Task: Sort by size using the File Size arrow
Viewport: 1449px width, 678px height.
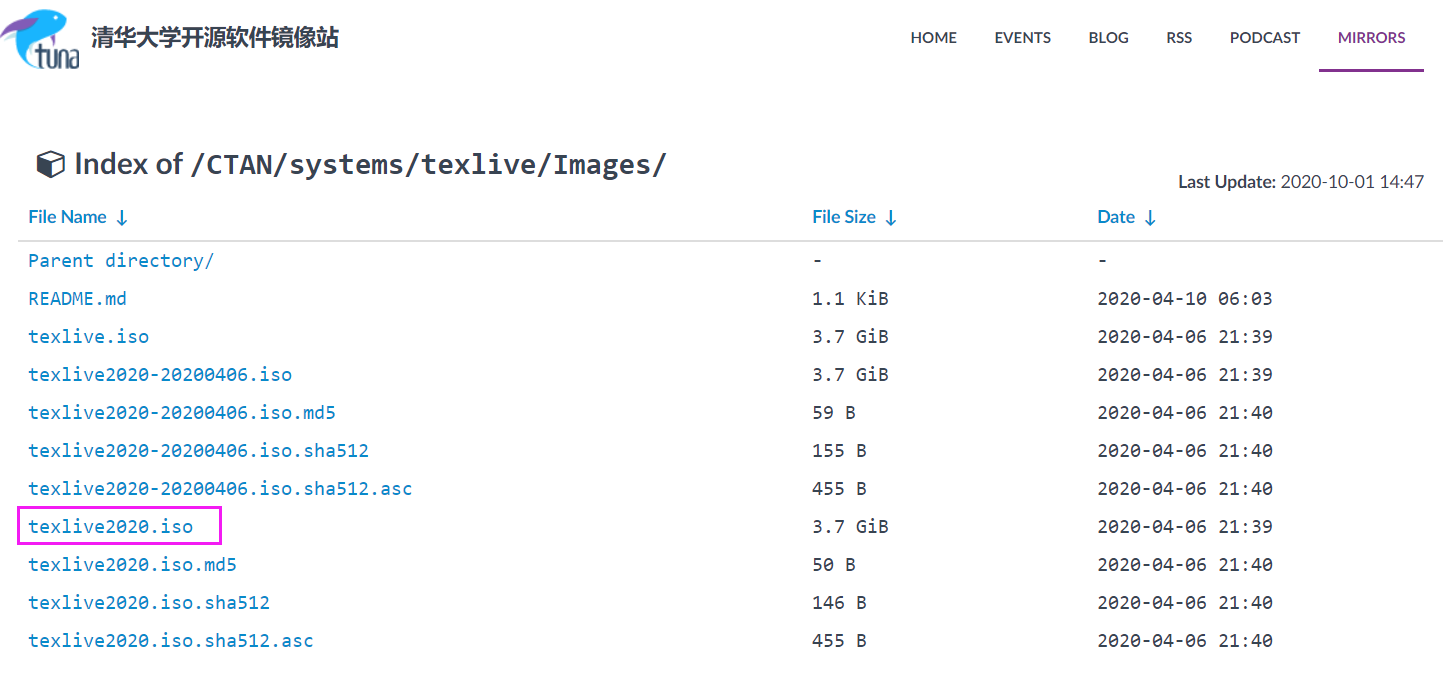Action: tap(891, 217)
